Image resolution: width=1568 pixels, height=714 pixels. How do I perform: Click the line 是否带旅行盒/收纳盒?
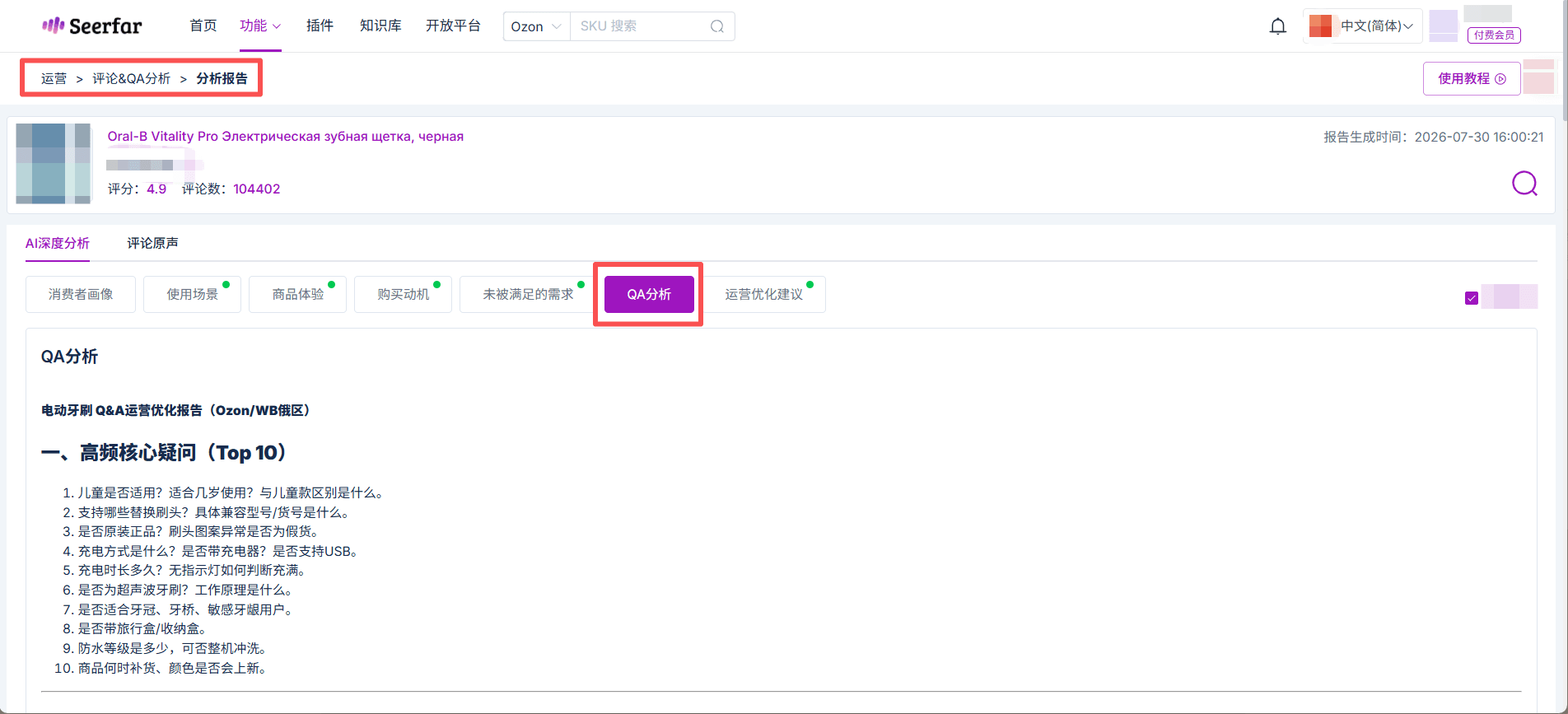[144, 629]
